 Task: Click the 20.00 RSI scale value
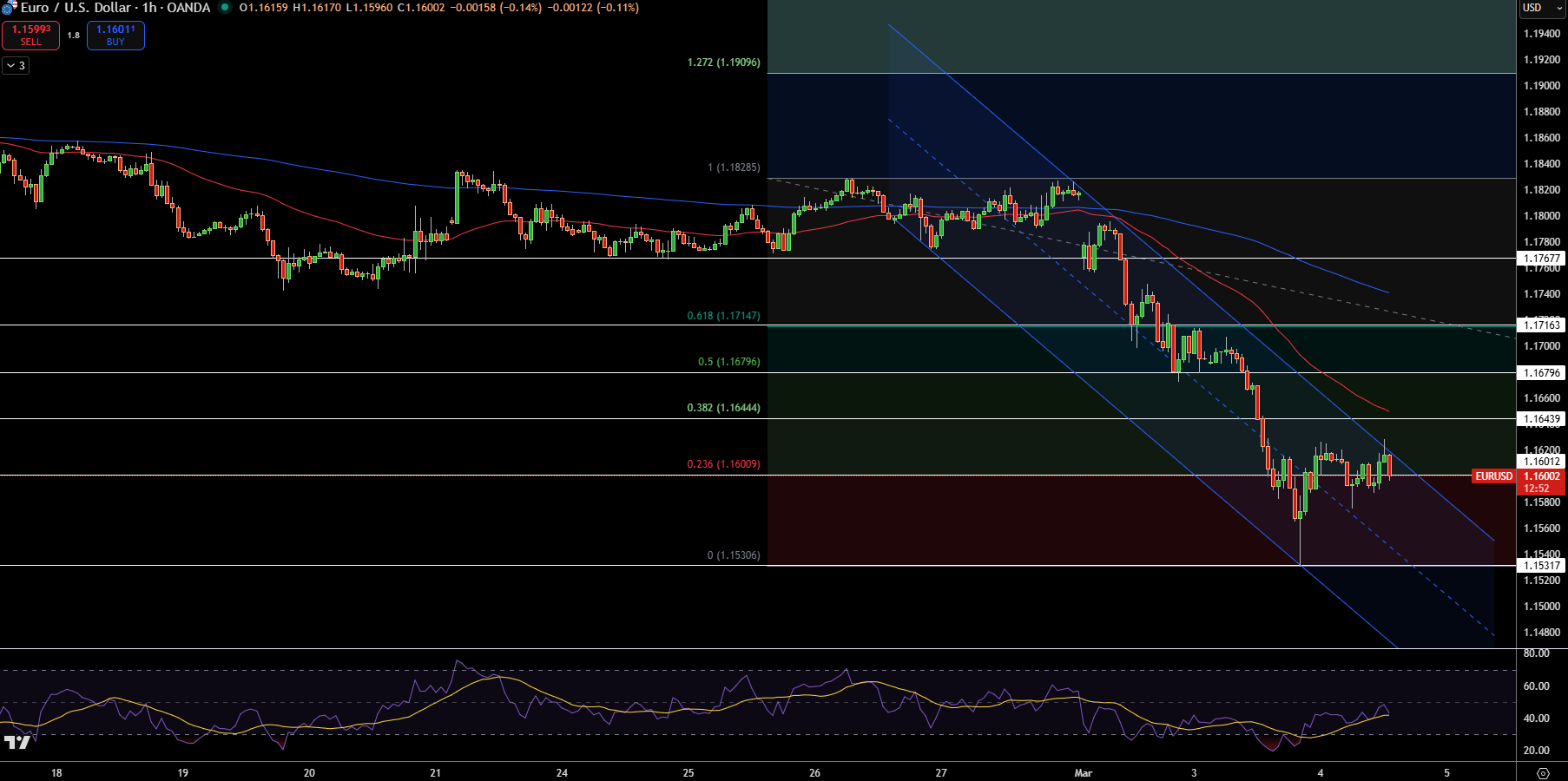(1536, 751)
